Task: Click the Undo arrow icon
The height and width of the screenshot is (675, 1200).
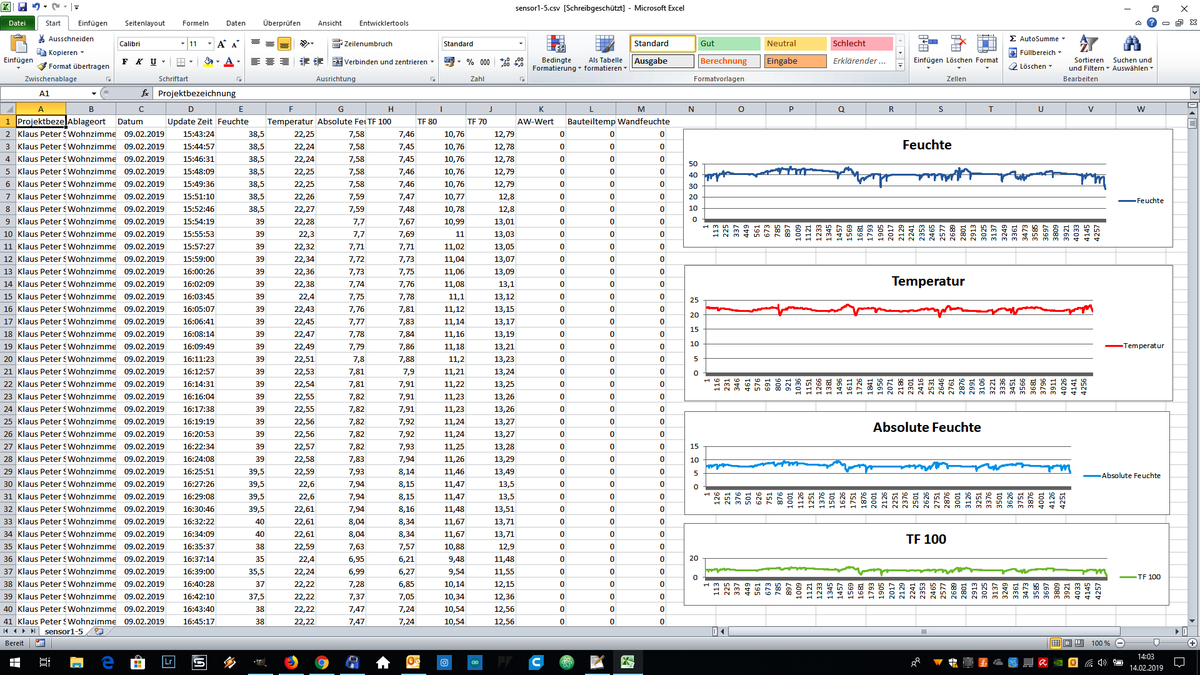Action: pos(37,7)
